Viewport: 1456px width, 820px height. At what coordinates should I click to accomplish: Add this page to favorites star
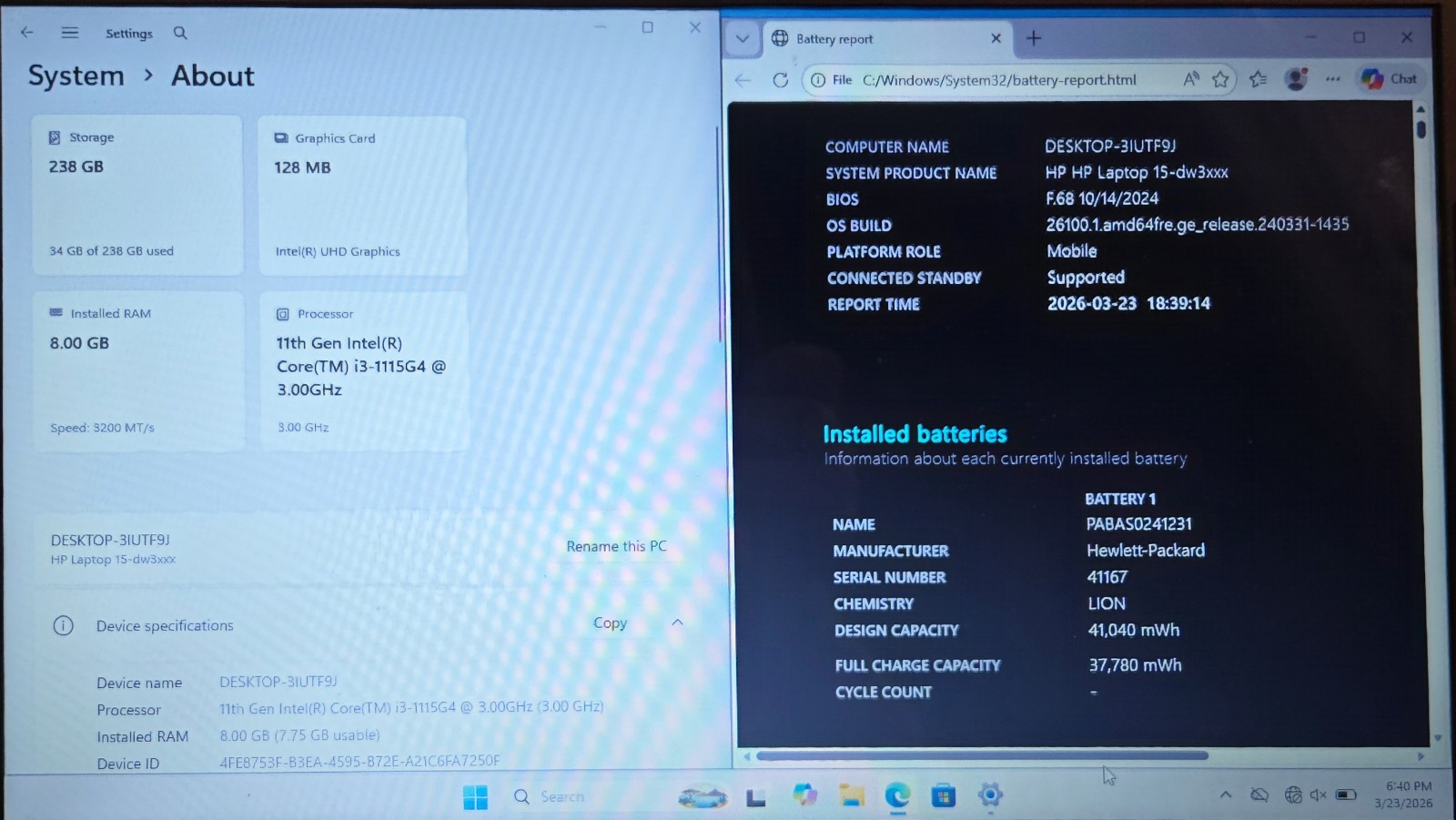click(1221, 79)
